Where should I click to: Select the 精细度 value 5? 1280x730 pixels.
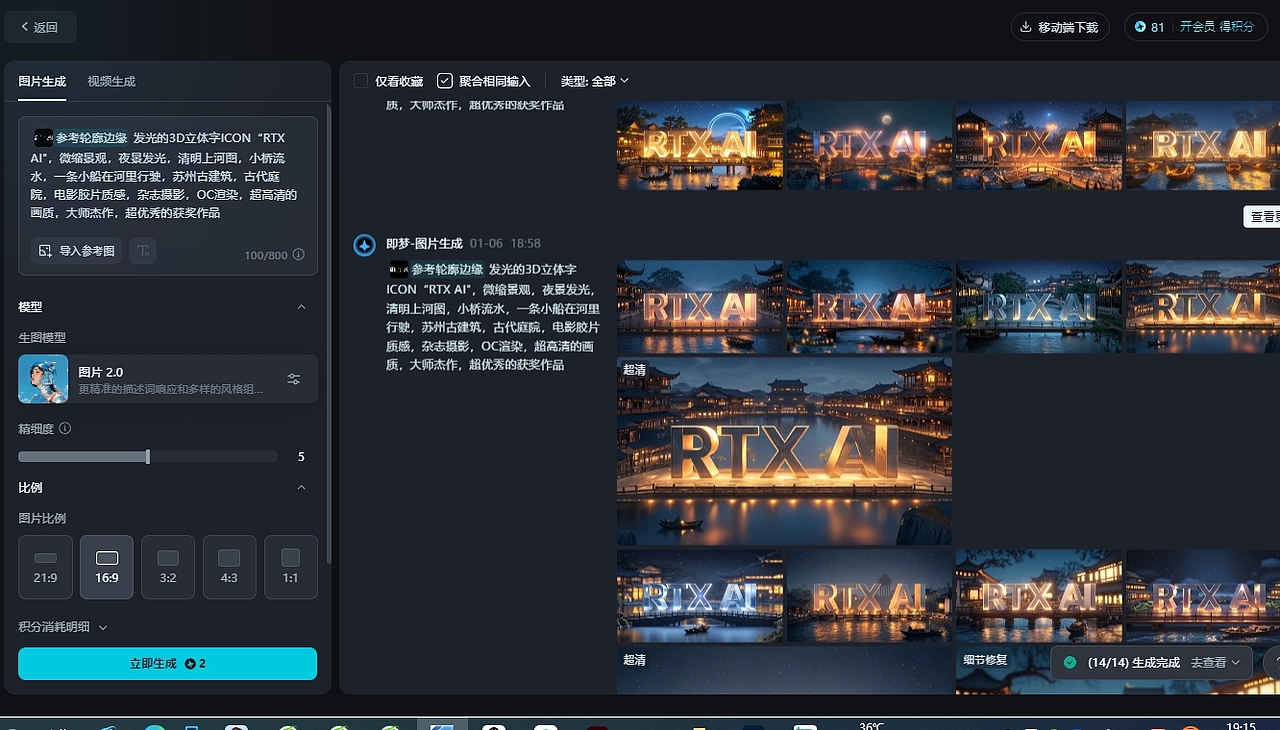click(x=301, y=457)
